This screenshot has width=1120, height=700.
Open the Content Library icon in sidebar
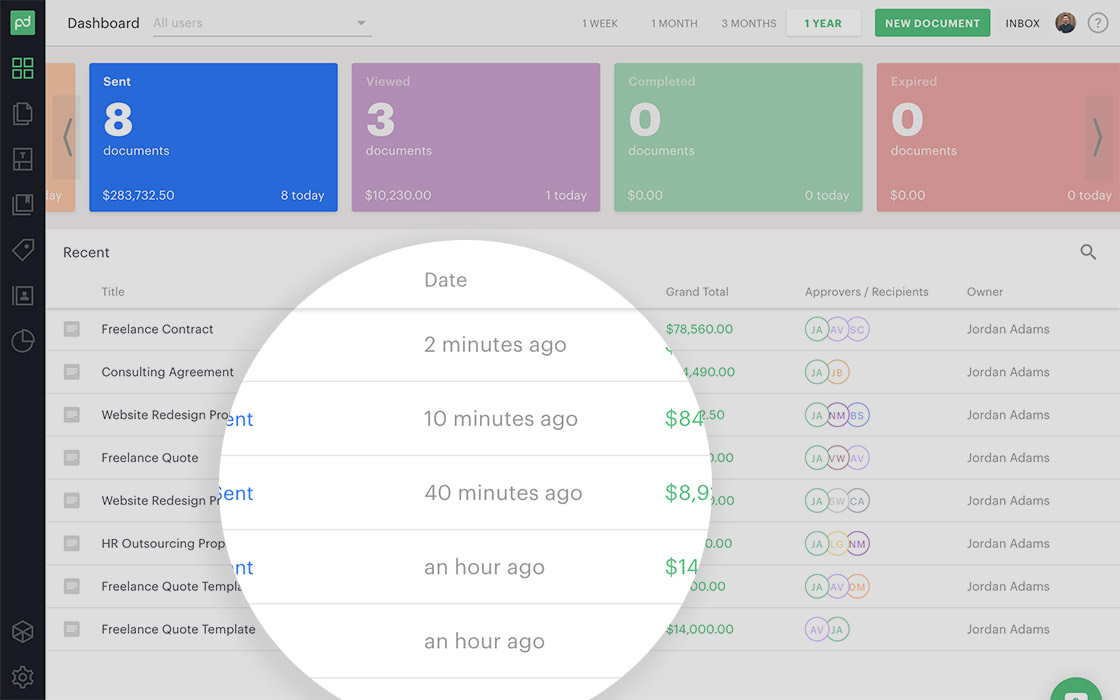click(23, 205)
